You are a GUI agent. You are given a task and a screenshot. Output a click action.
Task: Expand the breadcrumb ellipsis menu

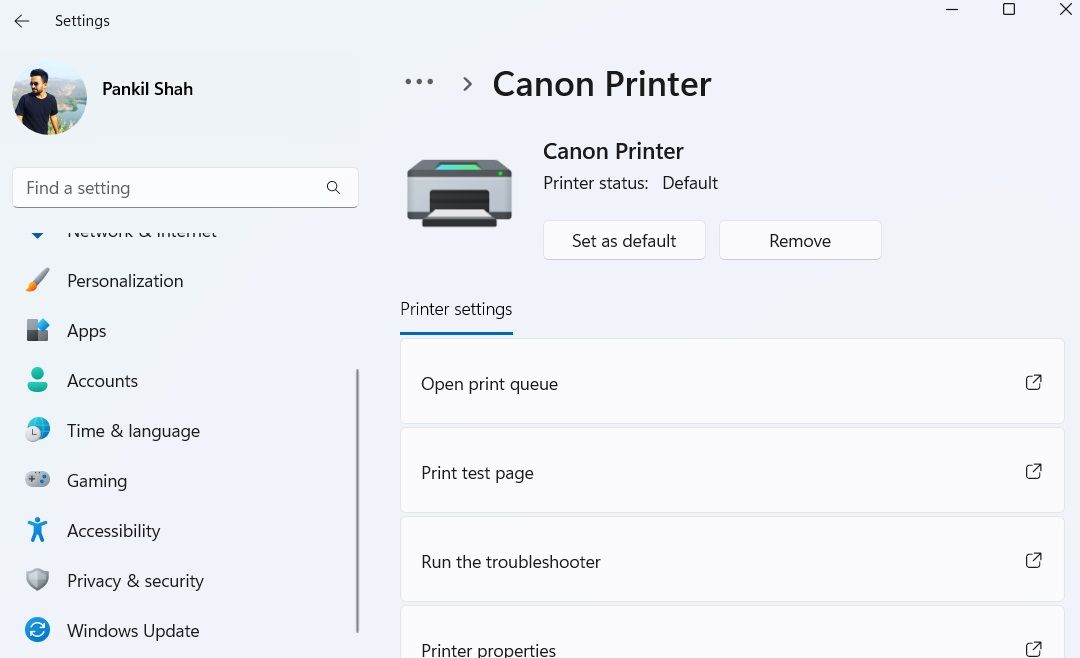tap(419, 83)
